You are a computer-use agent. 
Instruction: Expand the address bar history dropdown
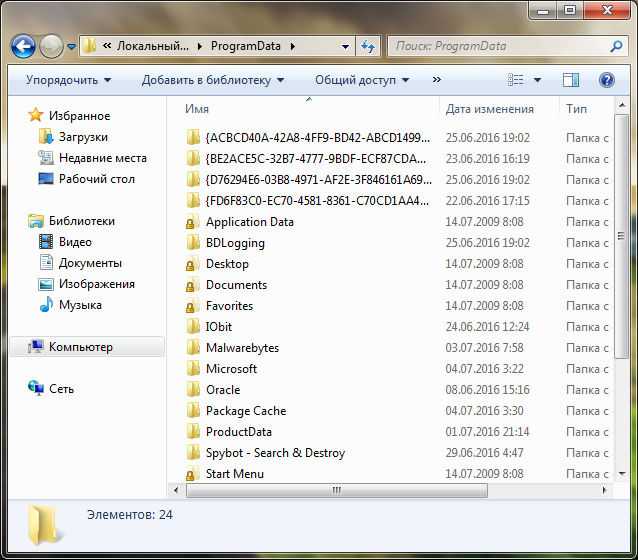345,47
